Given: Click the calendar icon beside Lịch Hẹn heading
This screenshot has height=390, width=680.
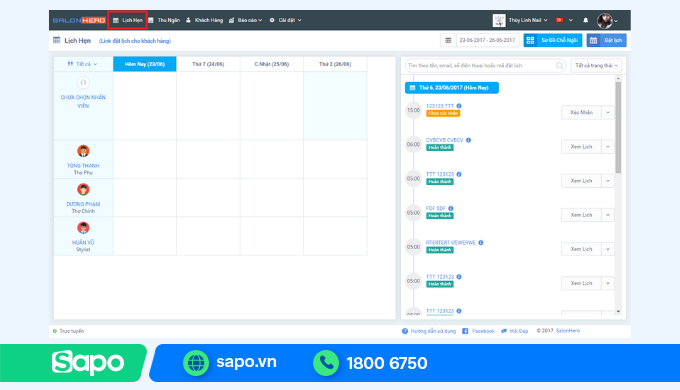Looking at the screenshot, I should [57, 40].
